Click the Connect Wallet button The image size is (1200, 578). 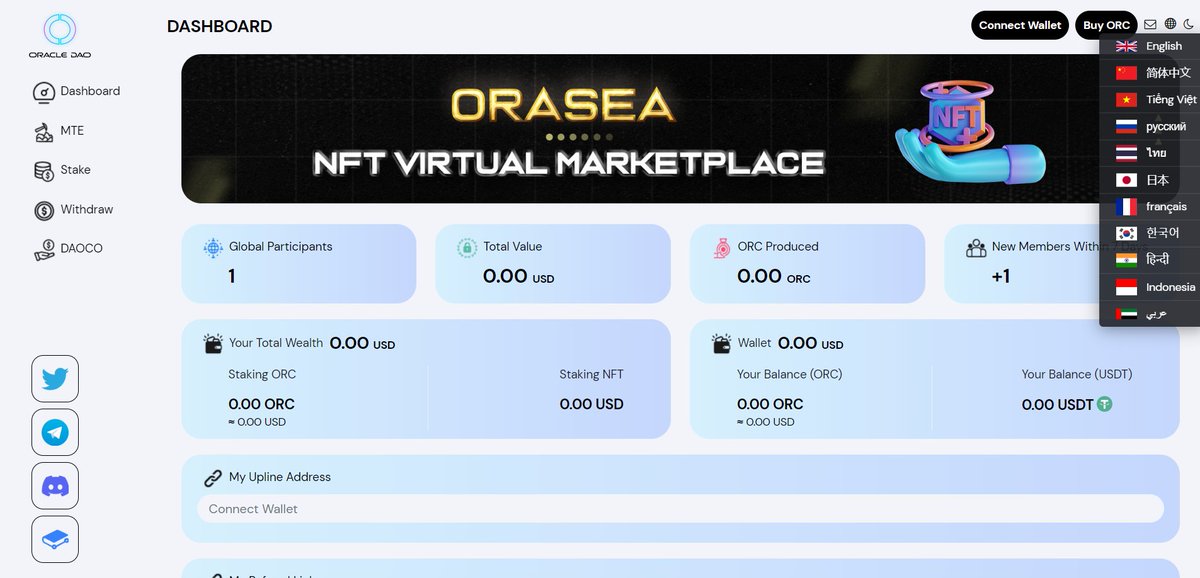point(1020,25)
